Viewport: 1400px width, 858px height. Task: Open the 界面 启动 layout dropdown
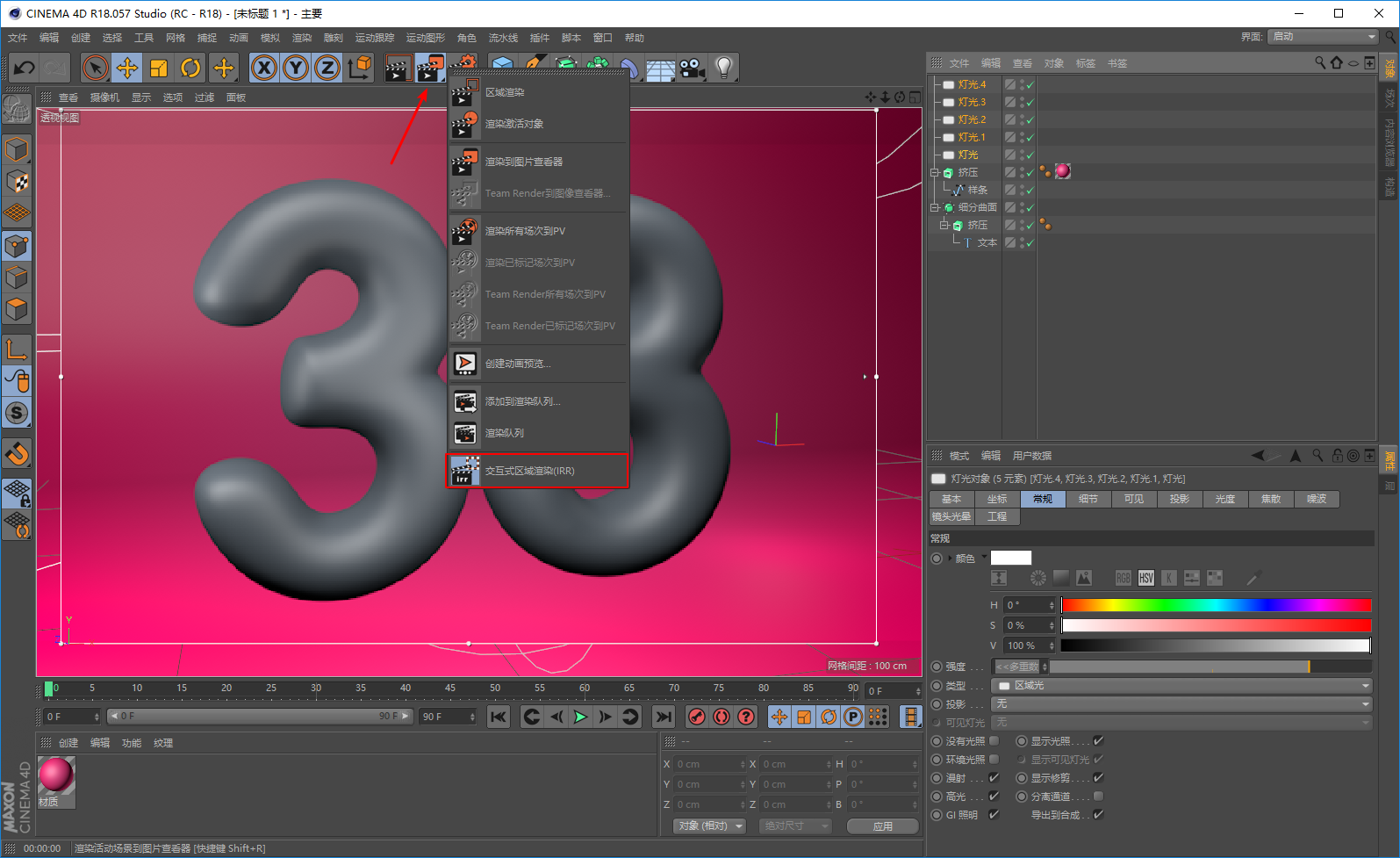pyautogui.click(x=1323, y=37)
